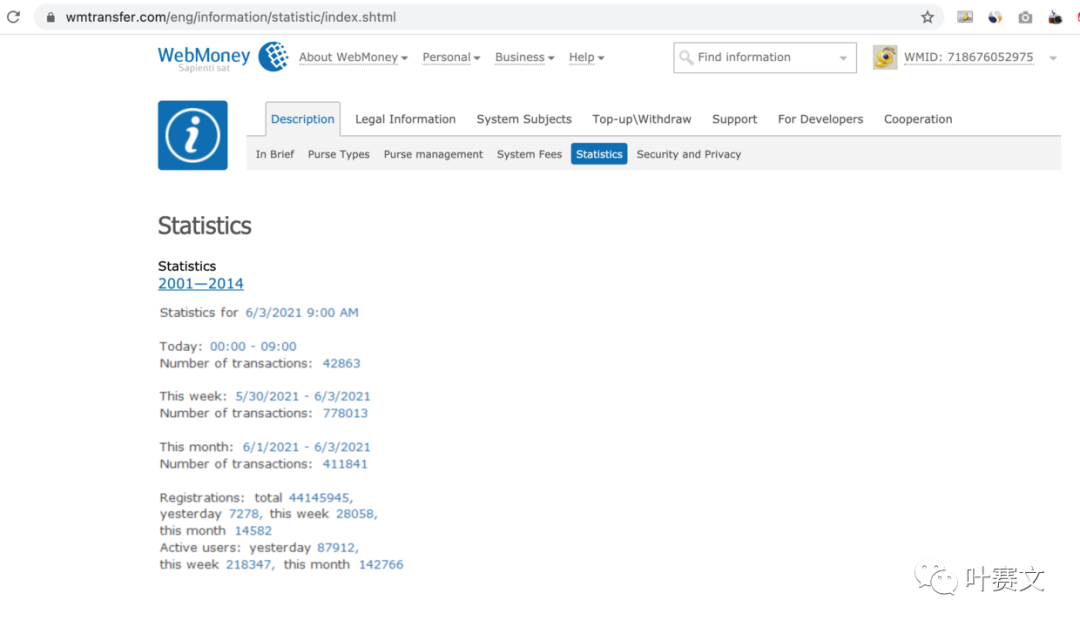The image size is (1080, 627).
Task: Click the Find information search field
Action: pos(755,58)
